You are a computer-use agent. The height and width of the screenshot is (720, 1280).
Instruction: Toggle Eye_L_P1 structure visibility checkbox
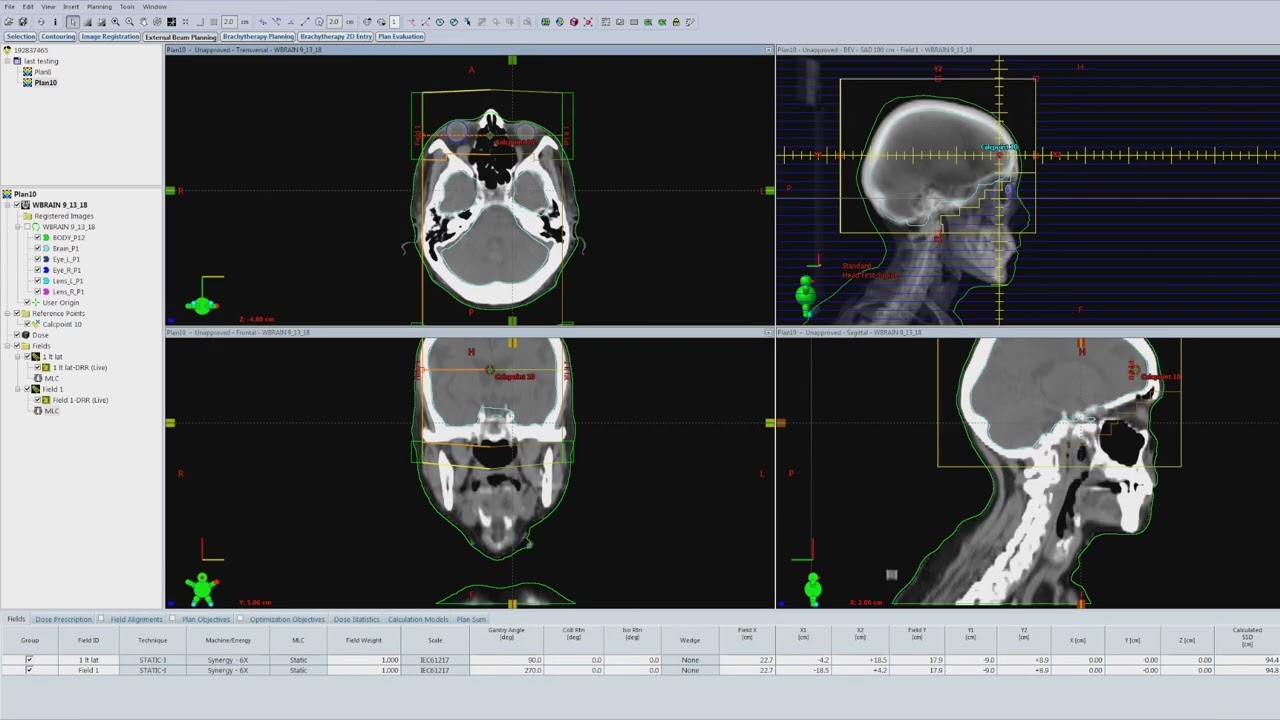[37, 259]
